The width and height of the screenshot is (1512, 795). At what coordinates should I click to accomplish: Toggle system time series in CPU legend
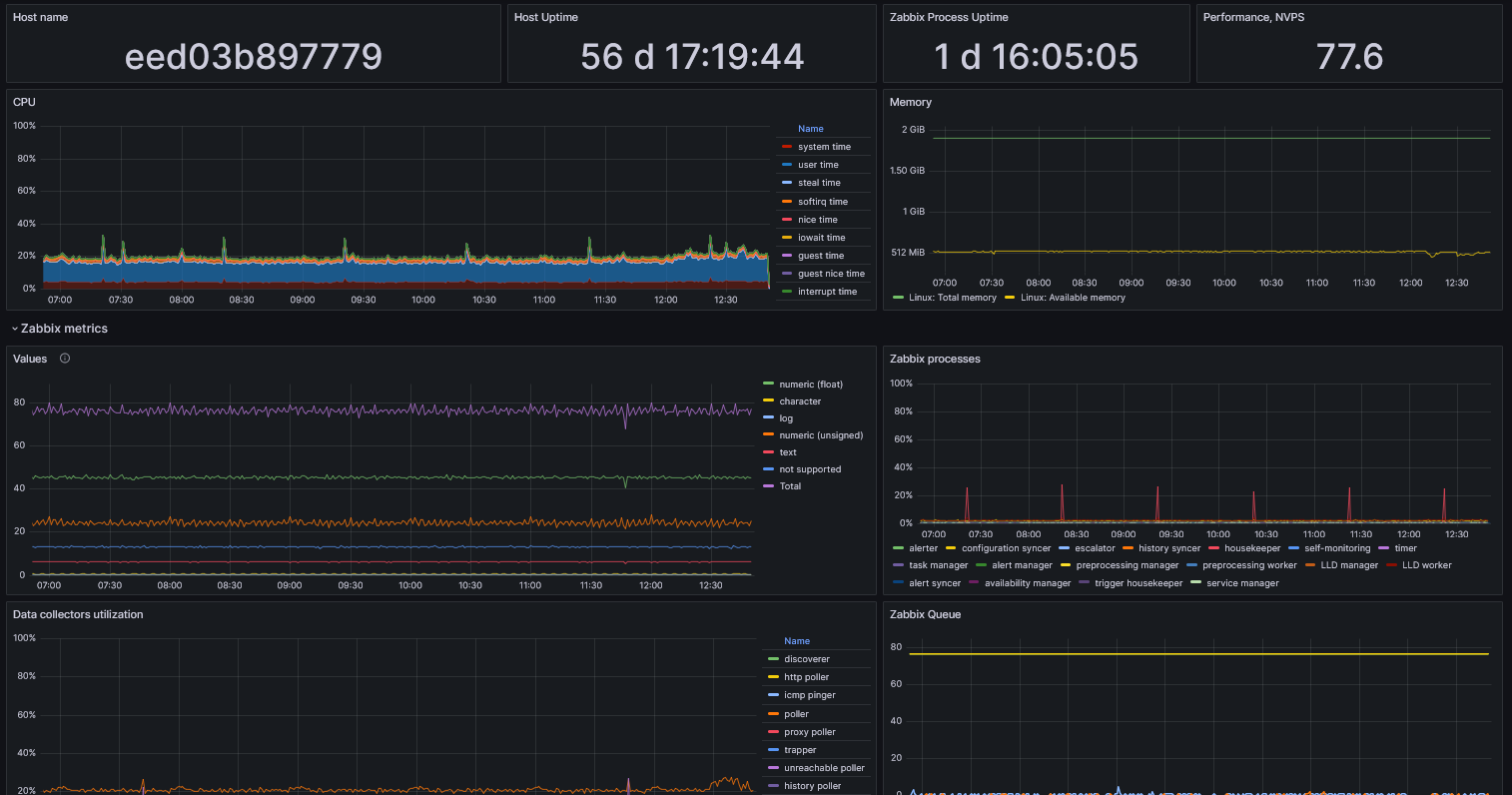[824, 147]
